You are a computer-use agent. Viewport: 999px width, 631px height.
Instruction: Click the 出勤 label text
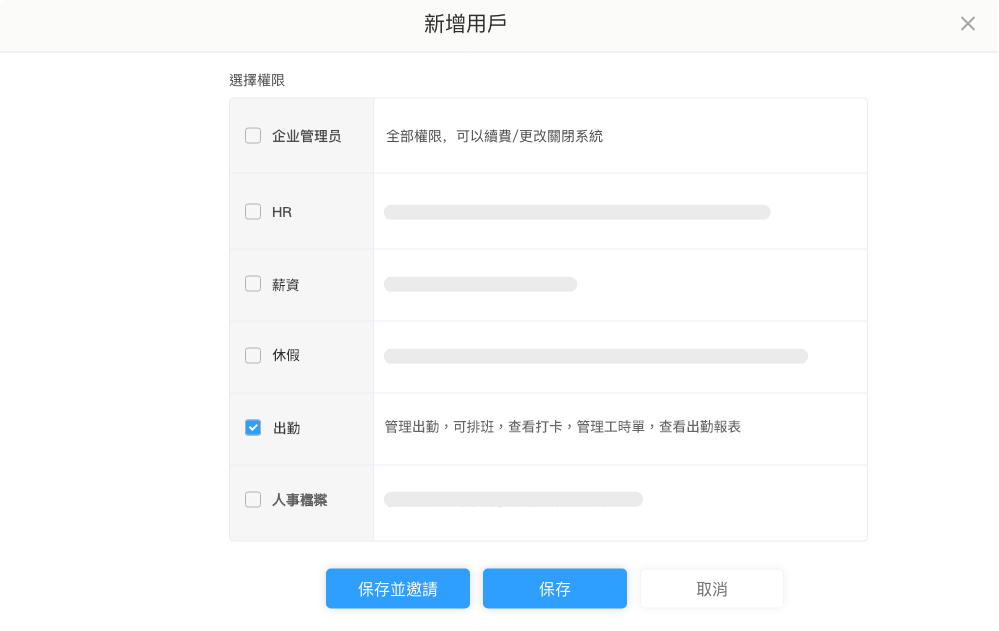click(x=286, y=428)
